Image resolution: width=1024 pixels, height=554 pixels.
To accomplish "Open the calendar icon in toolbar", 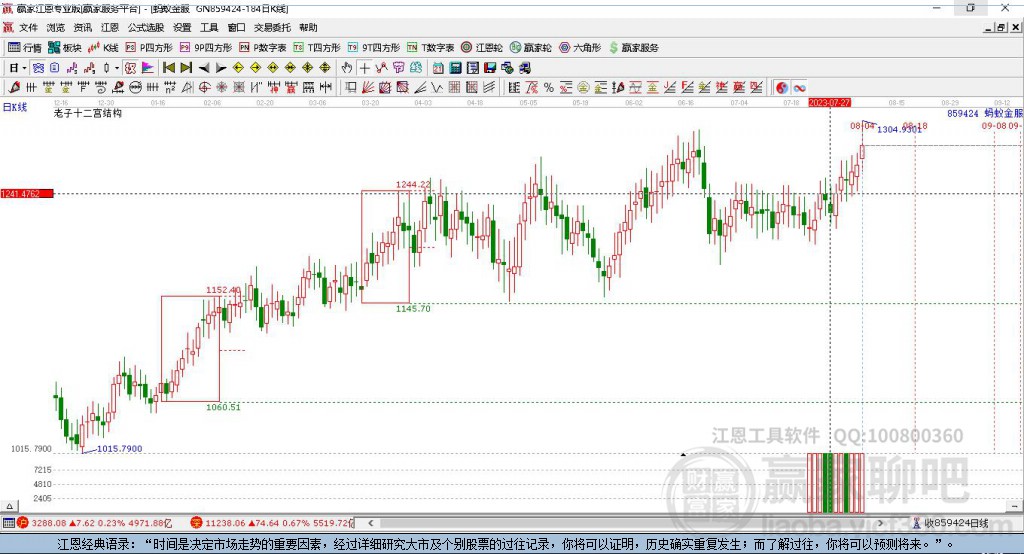I will (438, 67).
